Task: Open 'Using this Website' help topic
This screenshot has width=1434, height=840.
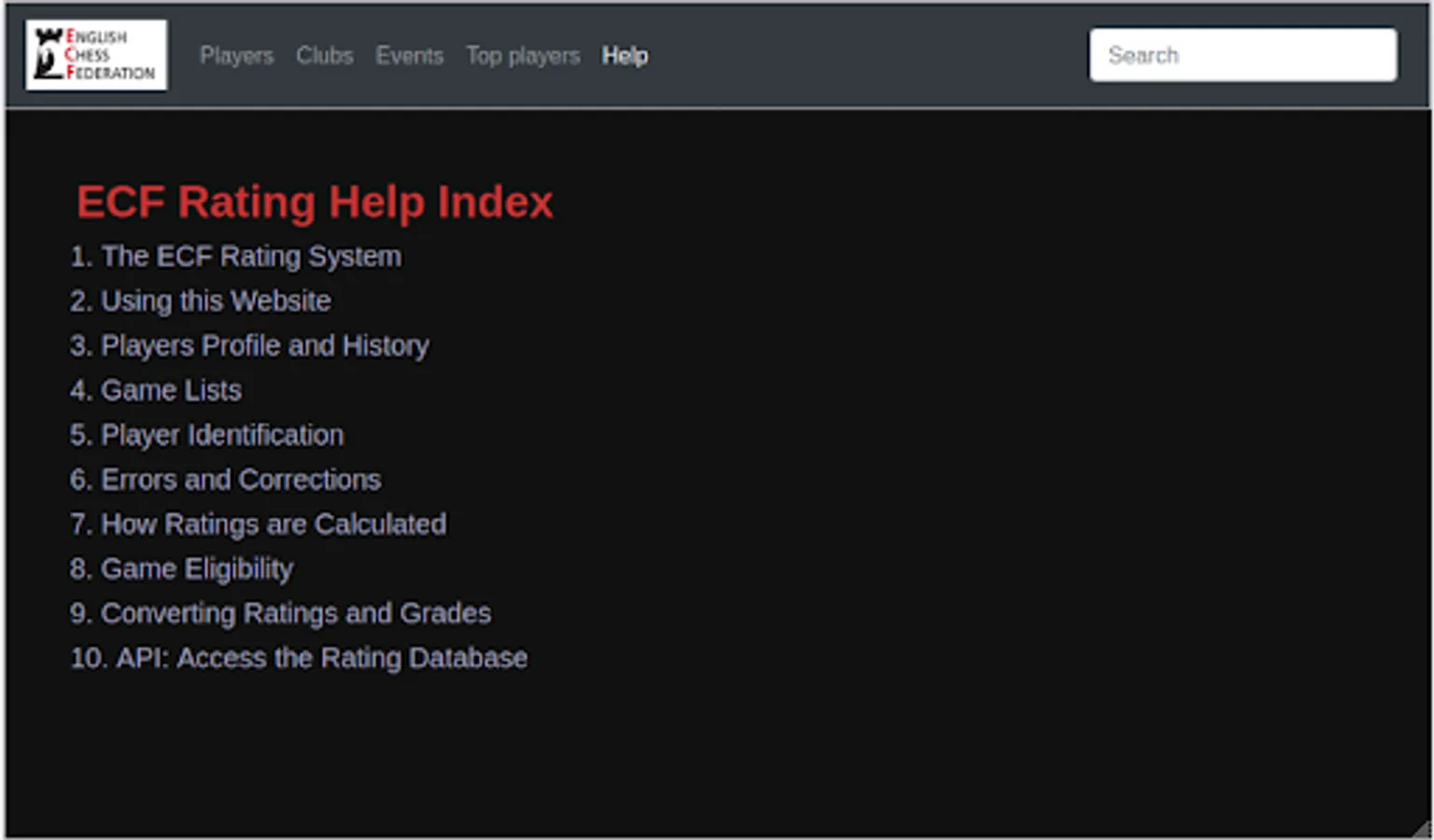Action: 216,301
